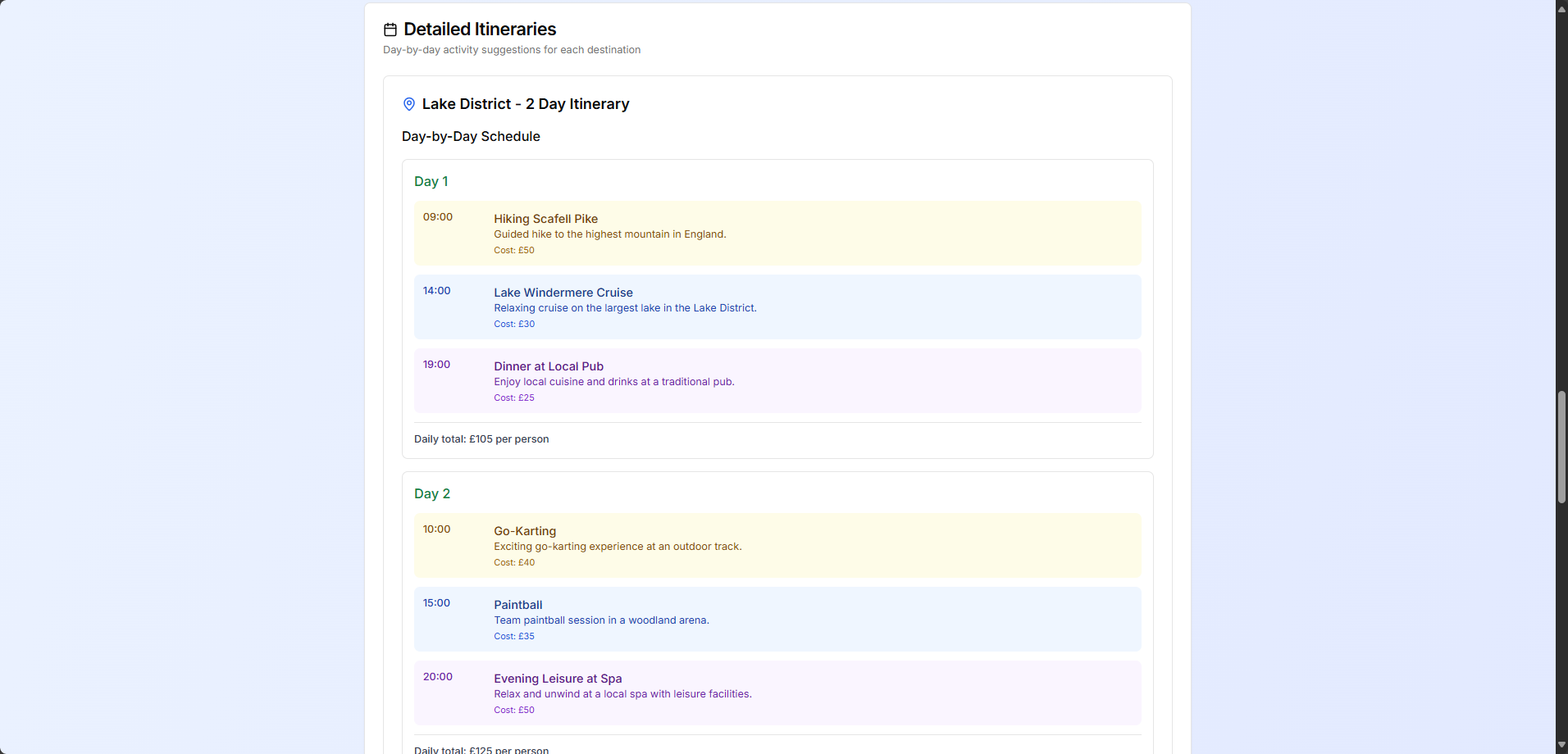Select the Lake Windermere Cruise entry
Screen dimensions: 1568x754
(777, 307)
